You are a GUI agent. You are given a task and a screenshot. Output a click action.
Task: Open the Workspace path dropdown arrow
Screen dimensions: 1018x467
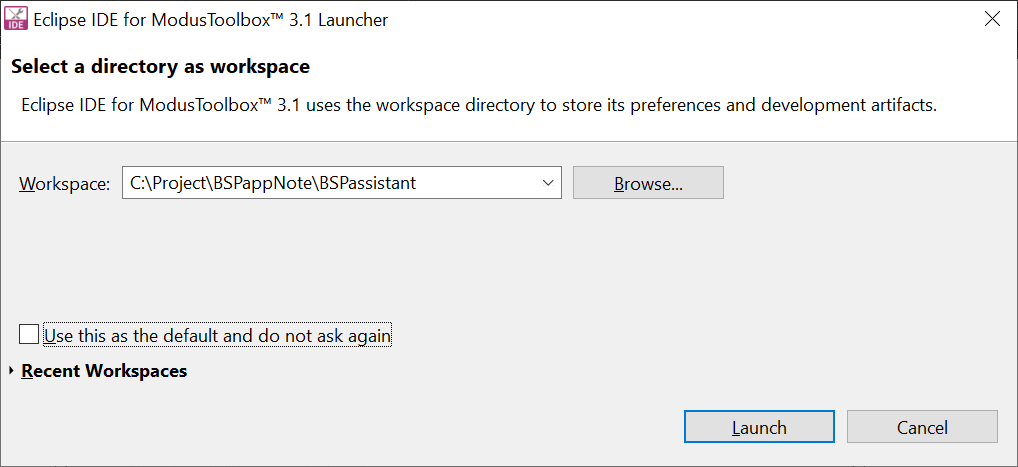click(547, 183)
